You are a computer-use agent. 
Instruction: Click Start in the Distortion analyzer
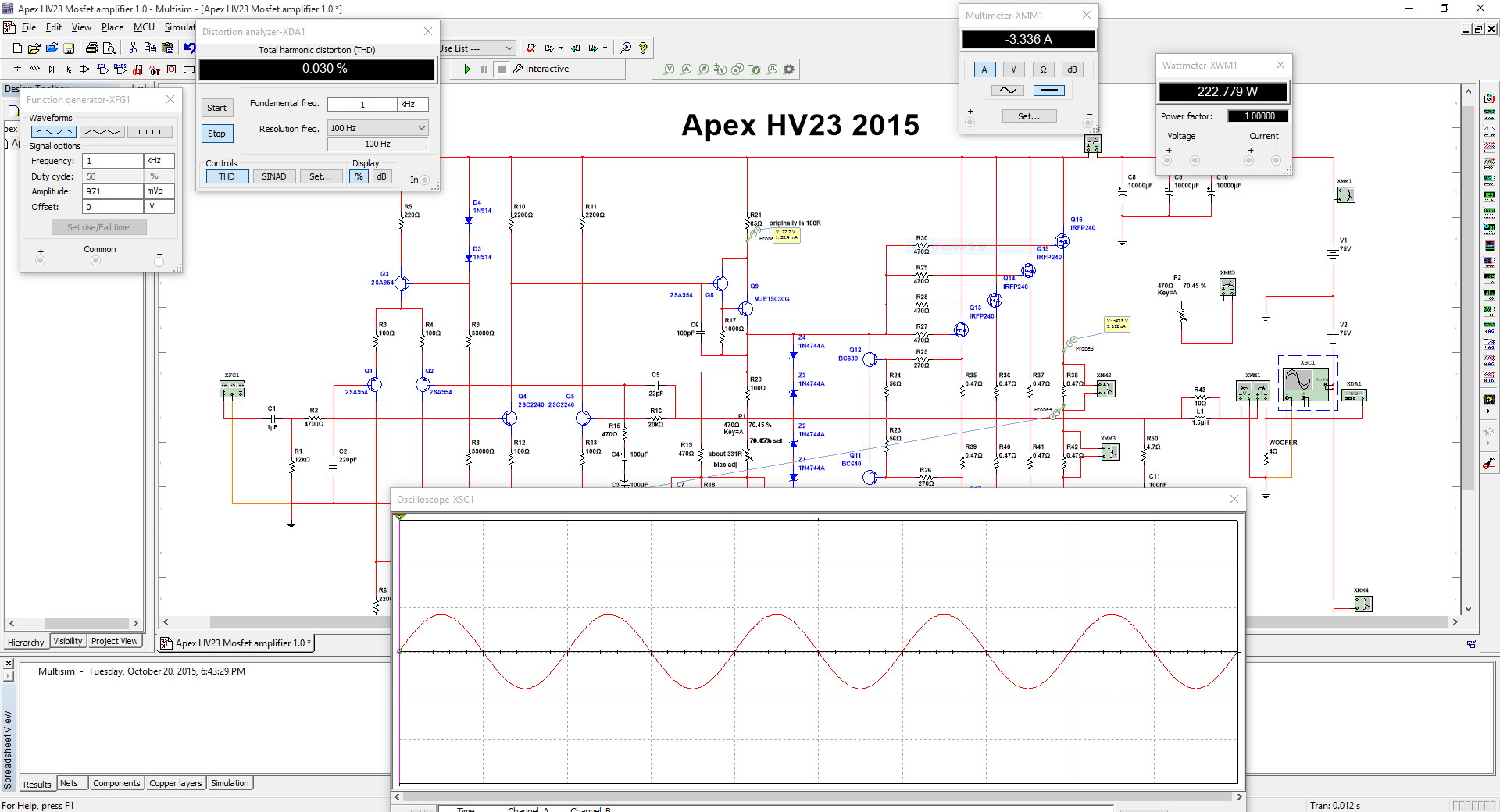point(217,108)
